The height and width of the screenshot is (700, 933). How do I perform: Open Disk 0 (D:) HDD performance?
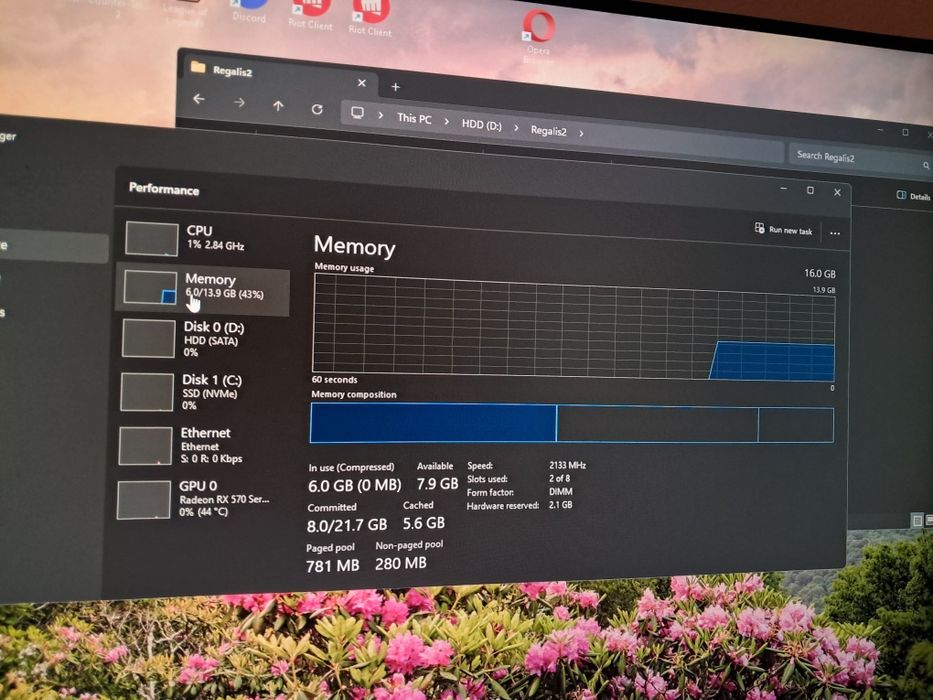pyautogui.click(x=201, y=339)
